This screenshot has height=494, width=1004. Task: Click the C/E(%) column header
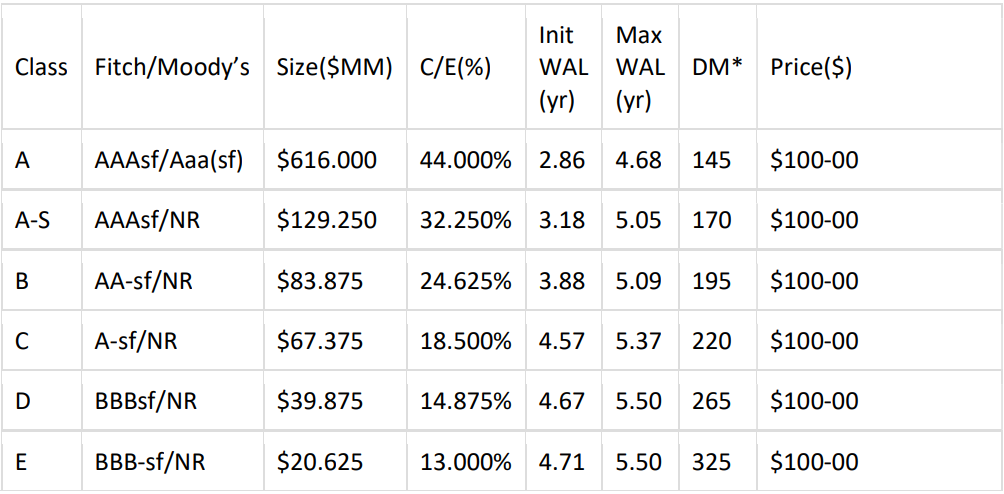click(x=455, y=68)
